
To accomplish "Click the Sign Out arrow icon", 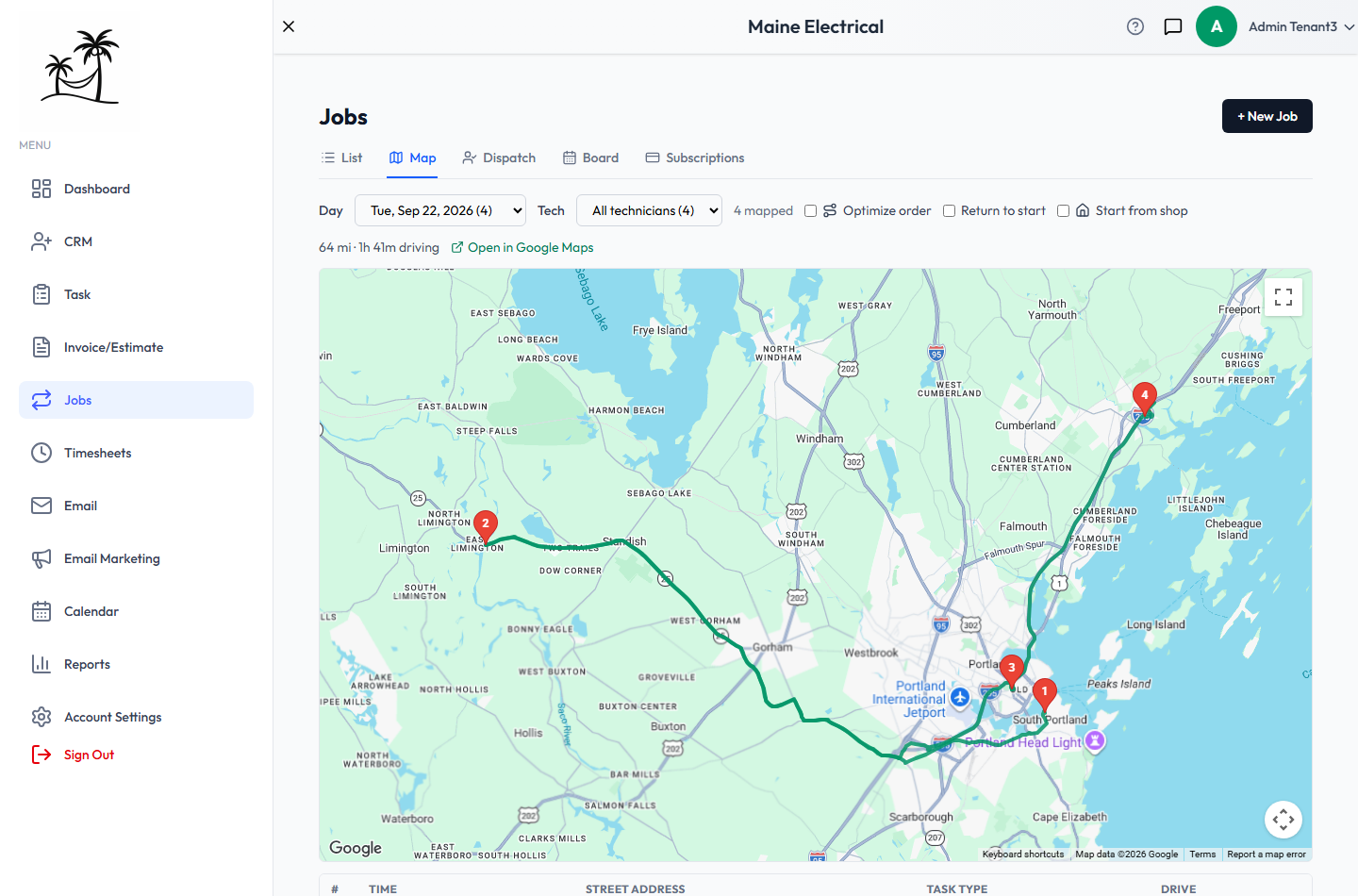I will pyautogui.click(x=41, y=755).
